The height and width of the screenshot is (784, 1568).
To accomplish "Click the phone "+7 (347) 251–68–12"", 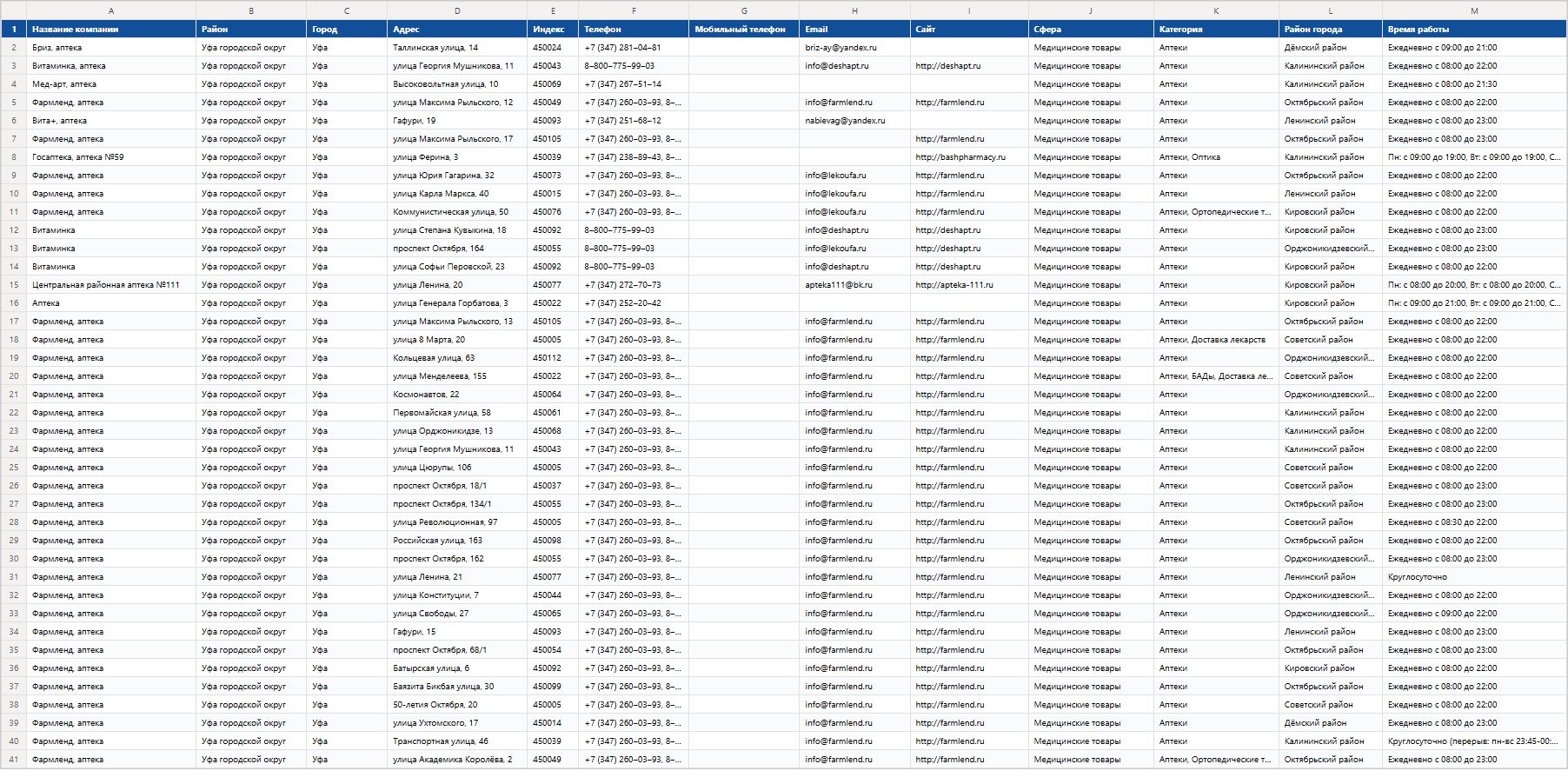I will [634, 121].
